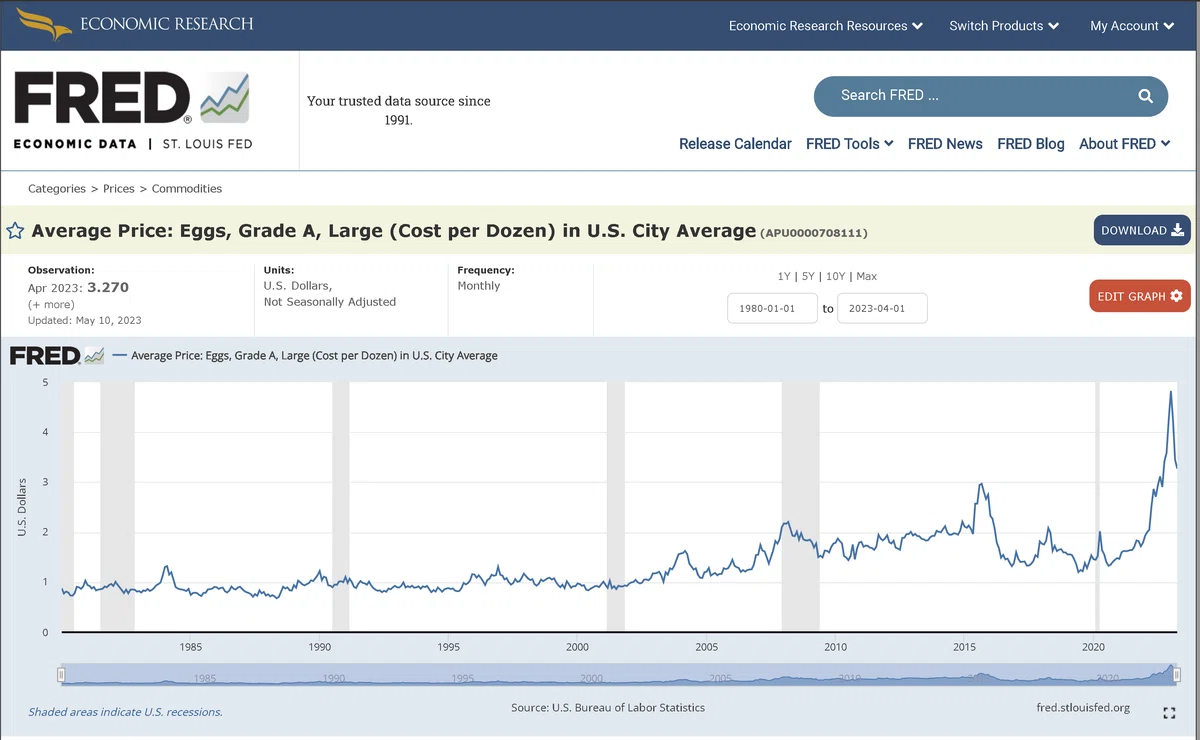
Task: Click the Monthly frequency value
Action: 479,286
